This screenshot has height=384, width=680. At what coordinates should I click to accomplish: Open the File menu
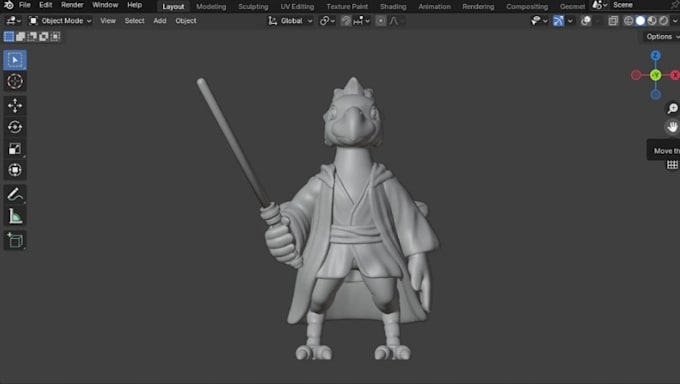(x=25, y=5)
